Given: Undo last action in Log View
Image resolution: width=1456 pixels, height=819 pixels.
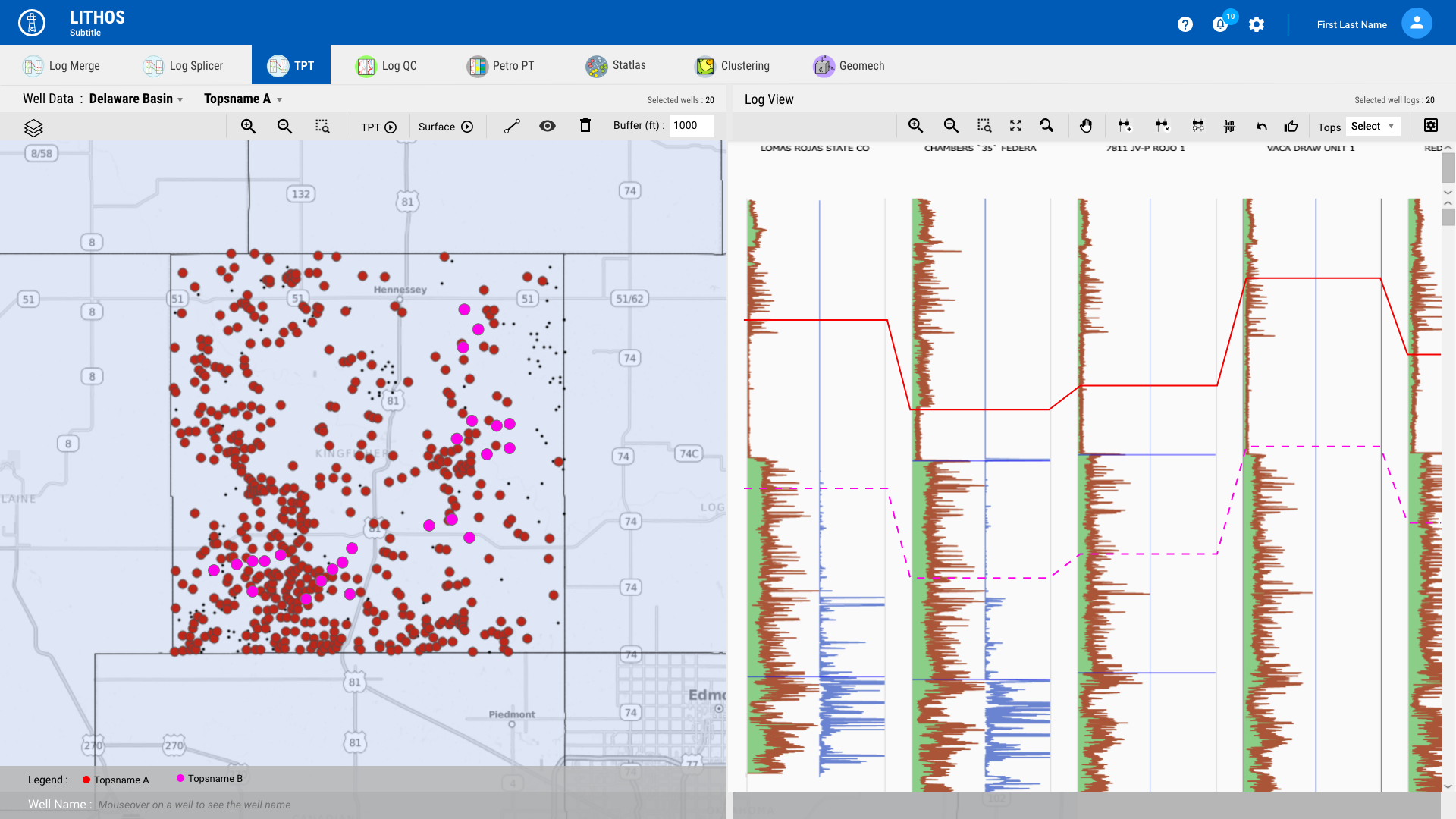Looking at the screenshot, I should tap(1261, 126).
